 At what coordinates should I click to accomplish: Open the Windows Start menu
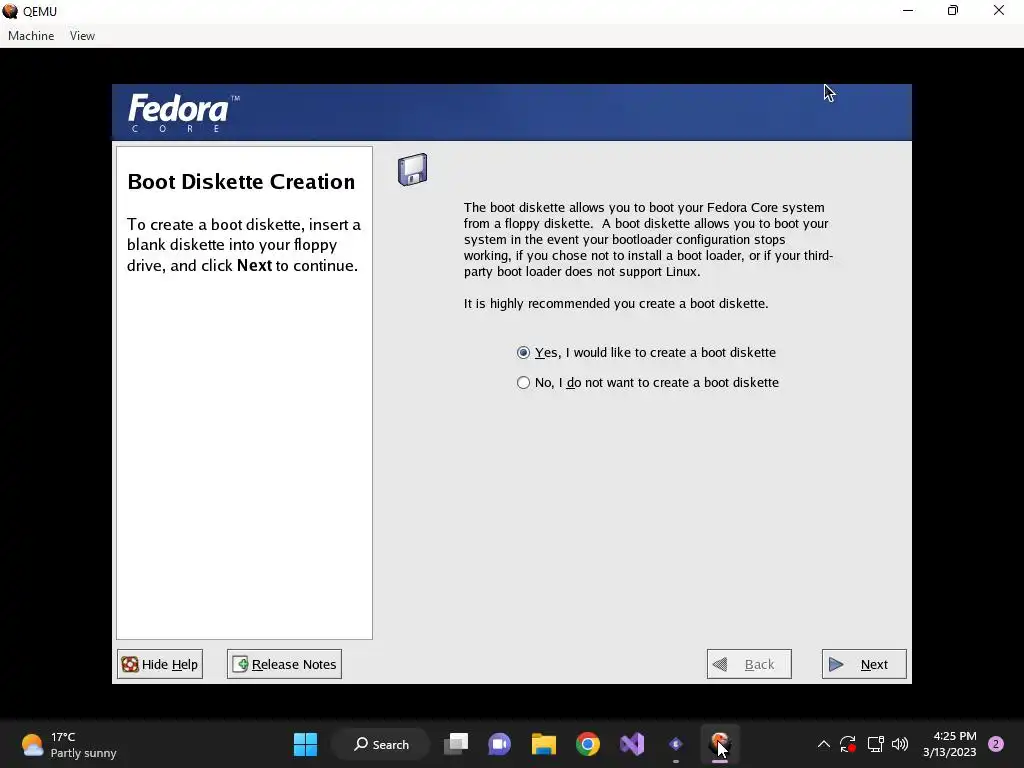point(305,744)
